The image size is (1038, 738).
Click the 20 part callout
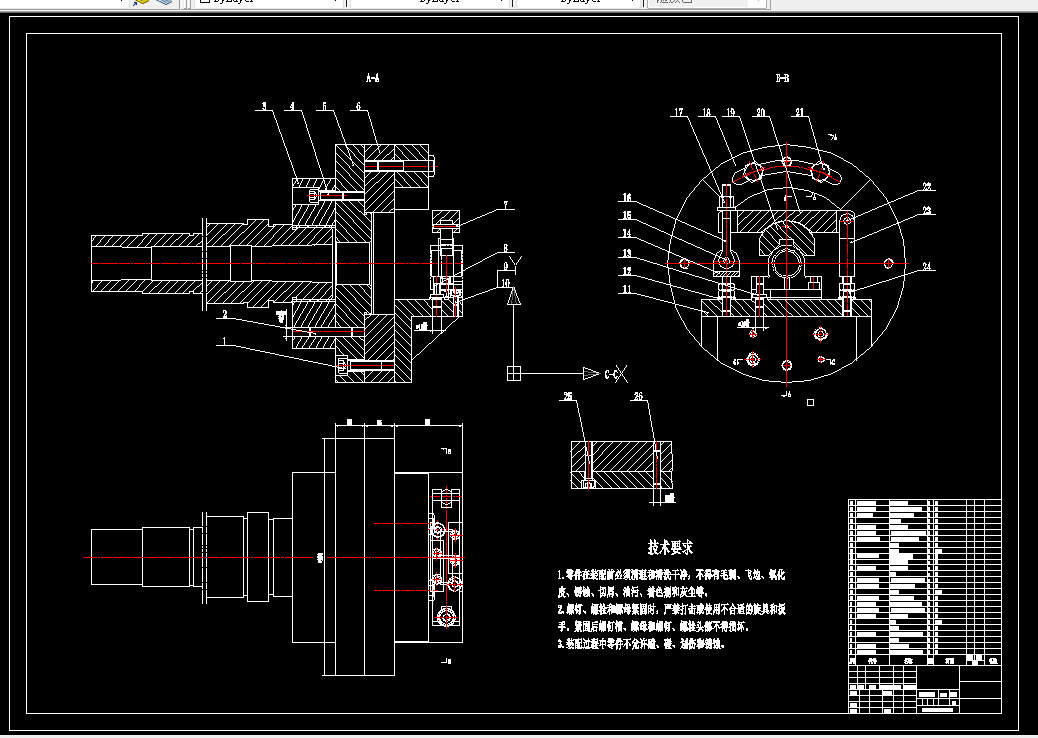(x=761, y=113)
